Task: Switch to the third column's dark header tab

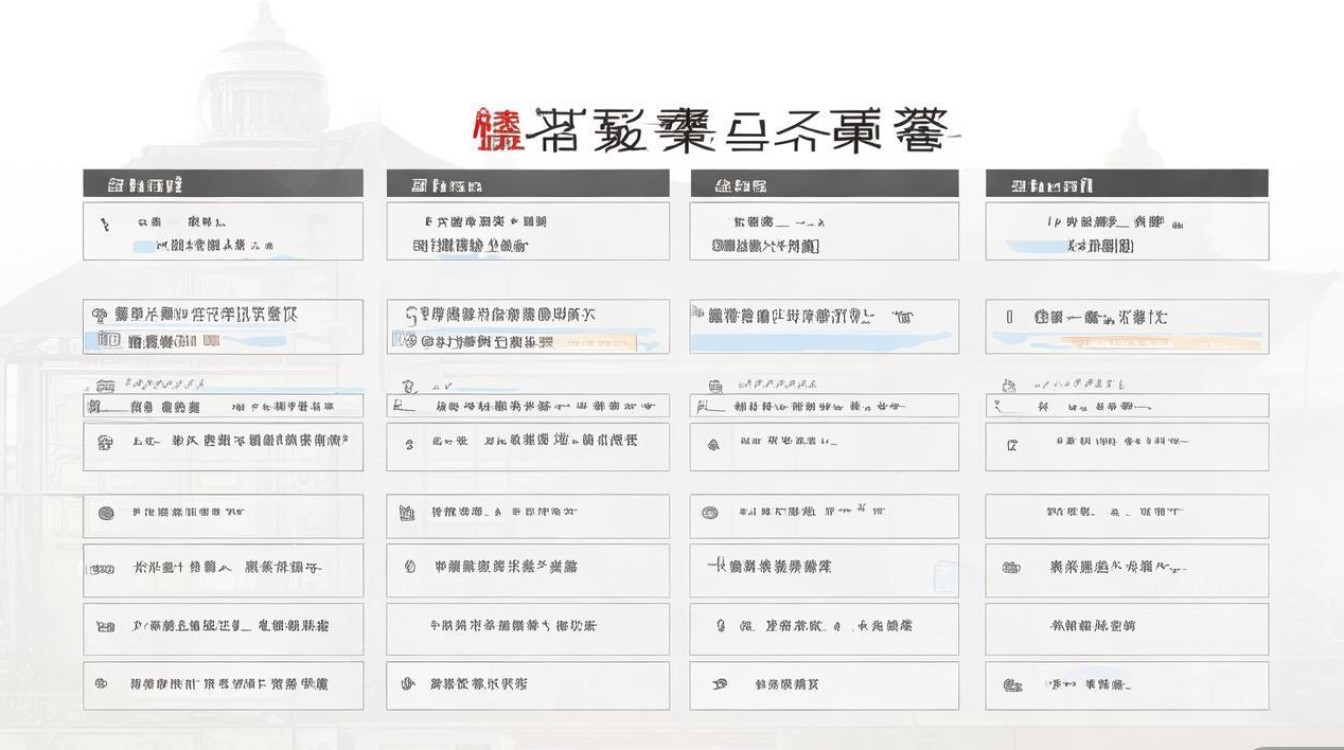Action: click(825, 184)
